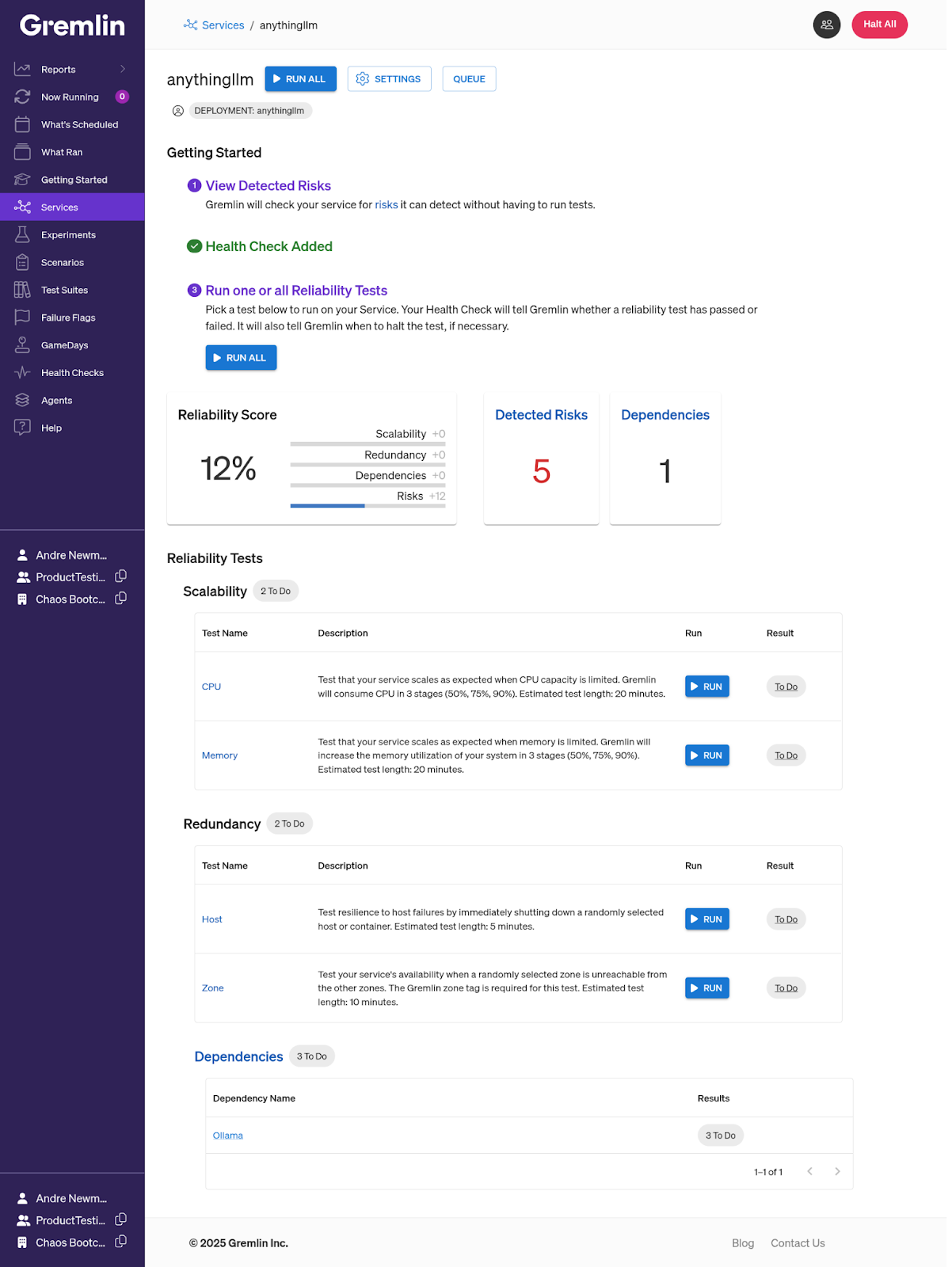The image size is (952, 1267).
Task: Open Blog footer link
Action: click(x=743, y=1243)
